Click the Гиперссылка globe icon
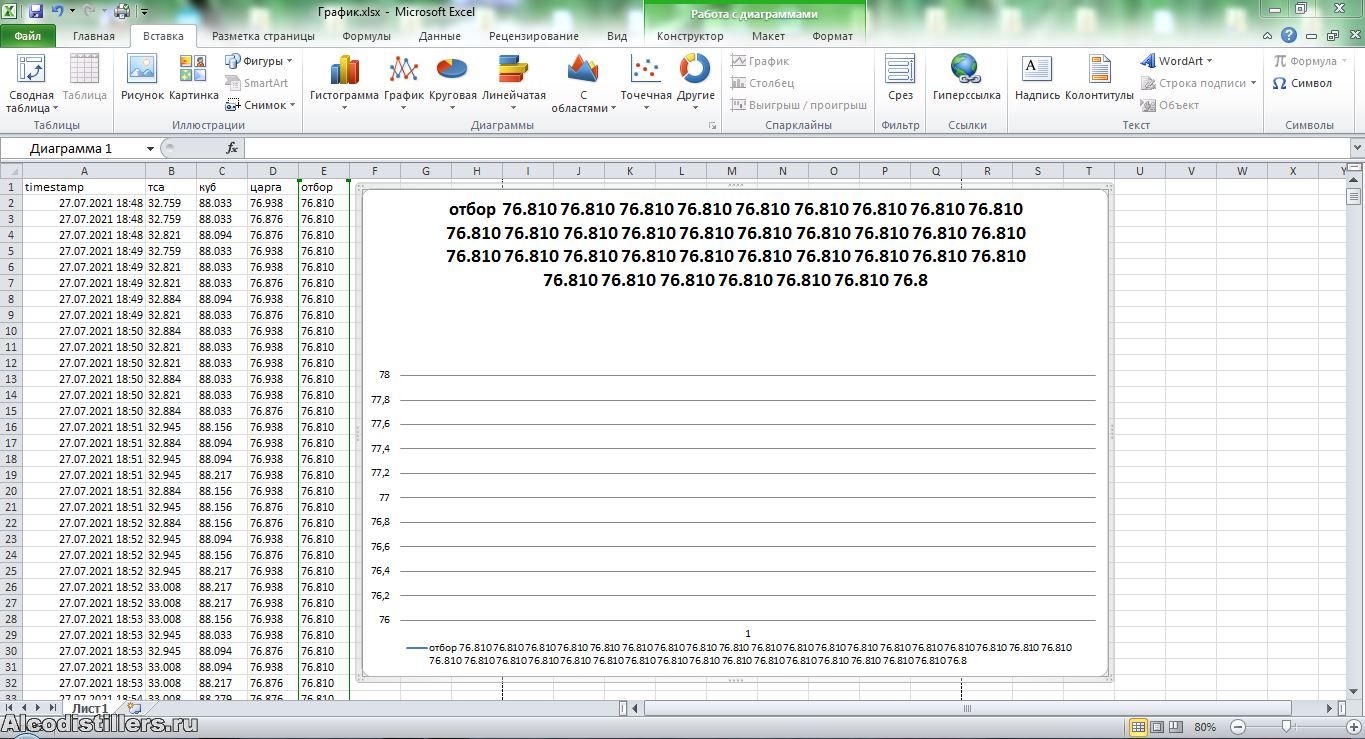1365x739 pixels. 966,78
